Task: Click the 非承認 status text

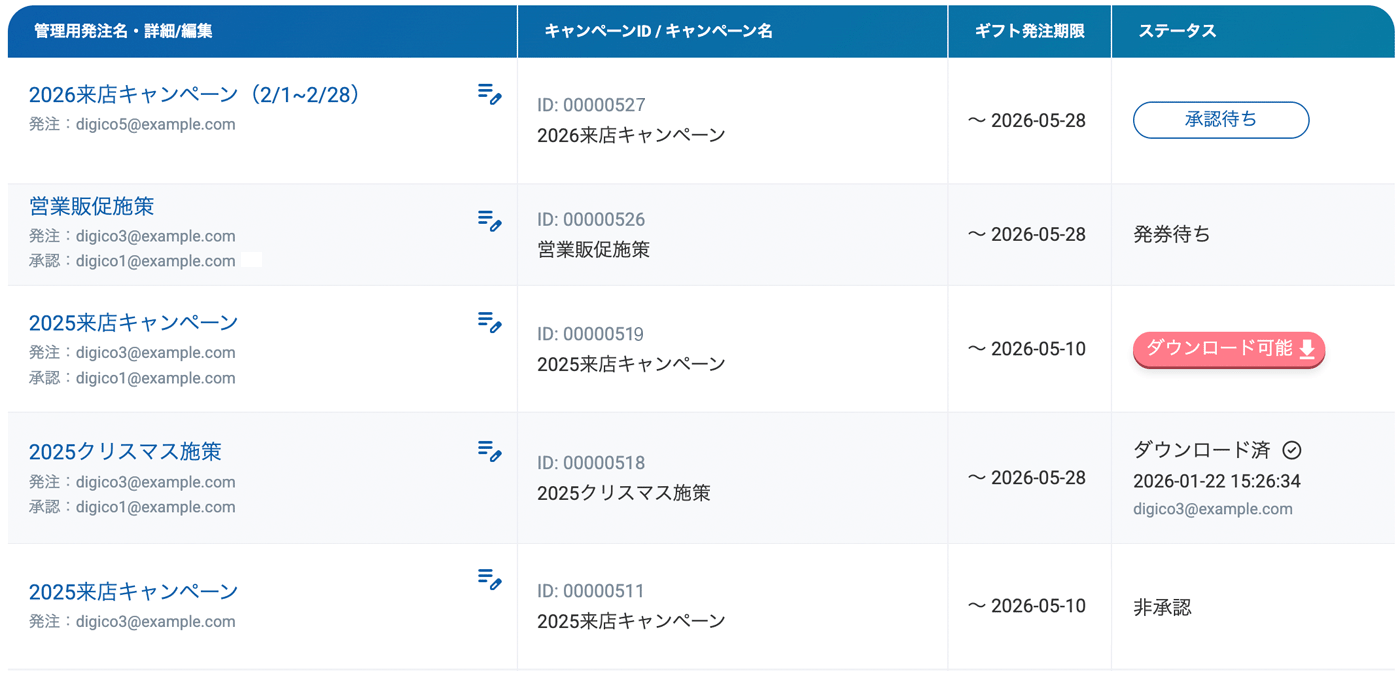Action: pos(1162,607)
